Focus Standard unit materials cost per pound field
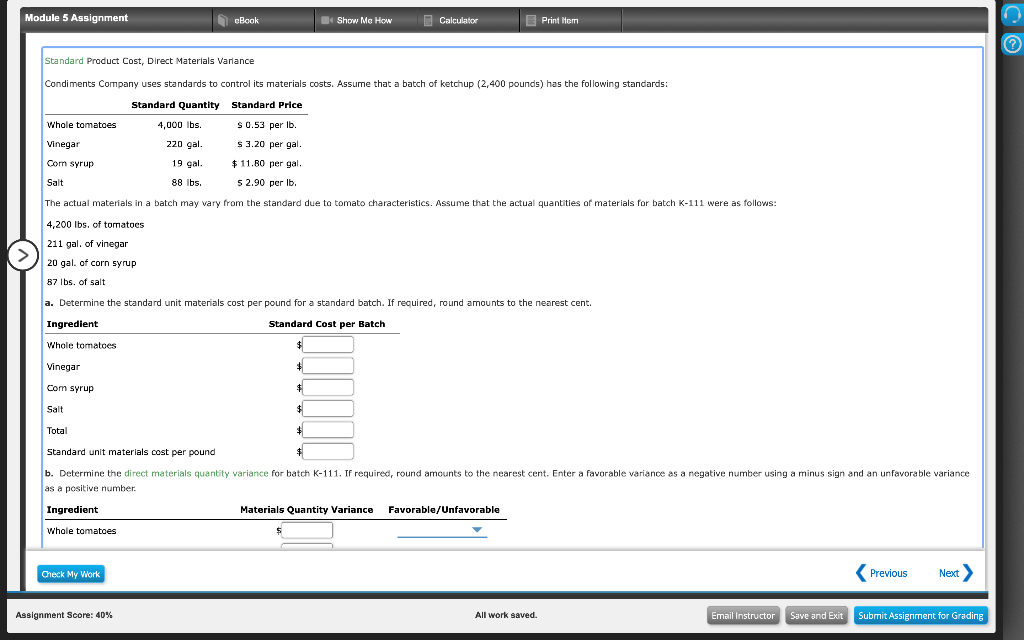The height and width of the screenshot is (640, 1024). [x=328, y=451]
